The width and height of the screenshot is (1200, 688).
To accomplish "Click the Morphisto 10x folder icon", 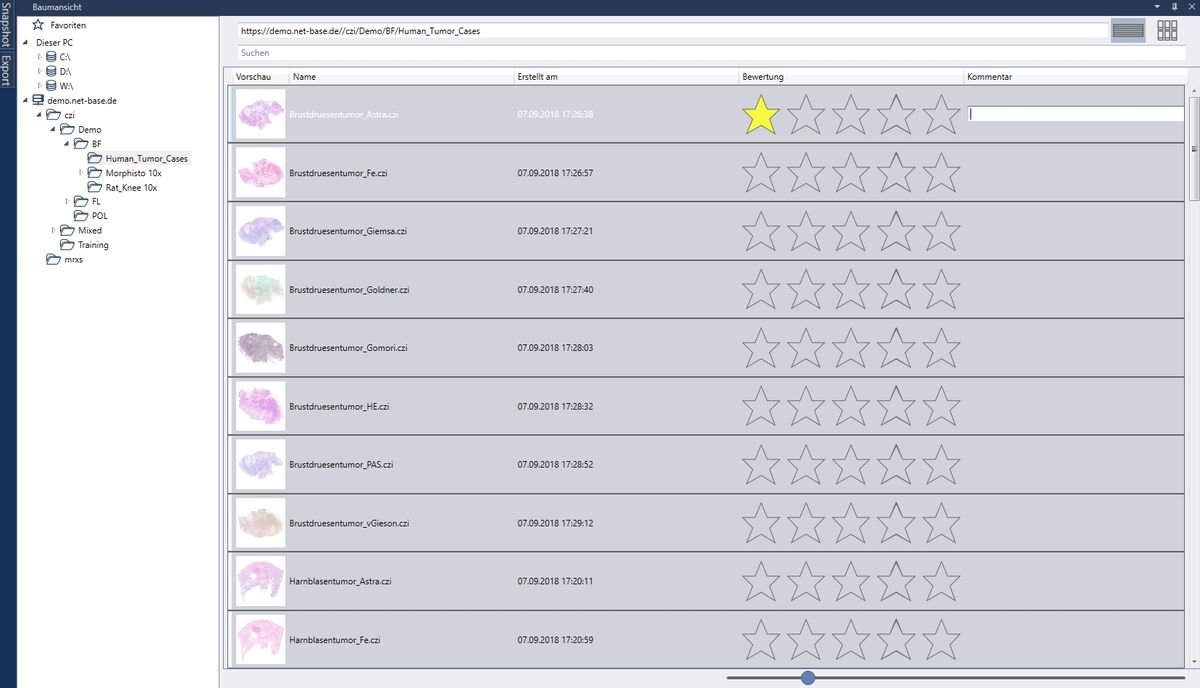I will click(96, 173).
